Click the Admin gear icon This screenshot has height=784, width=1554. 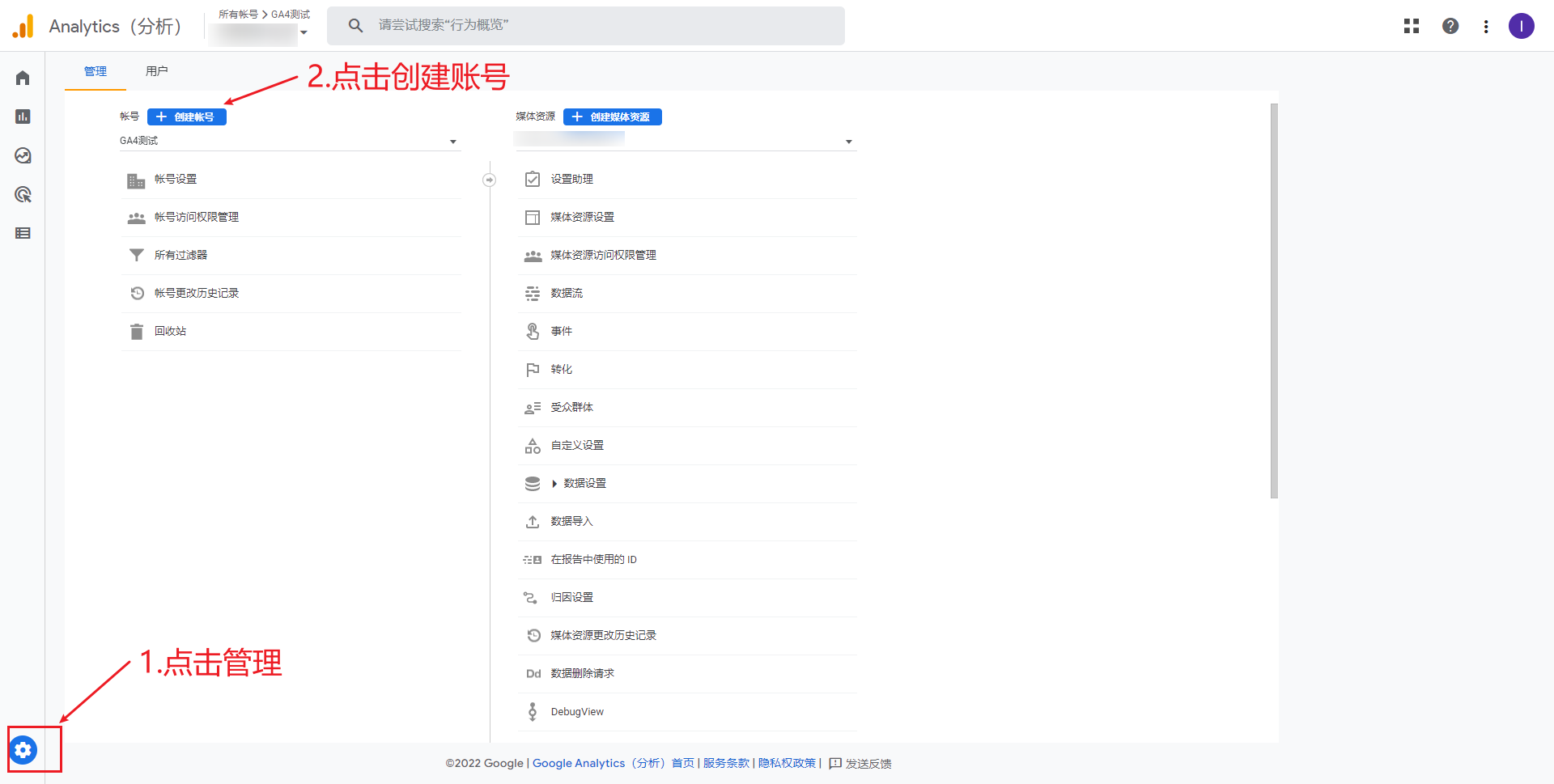[x=23, y=750]
